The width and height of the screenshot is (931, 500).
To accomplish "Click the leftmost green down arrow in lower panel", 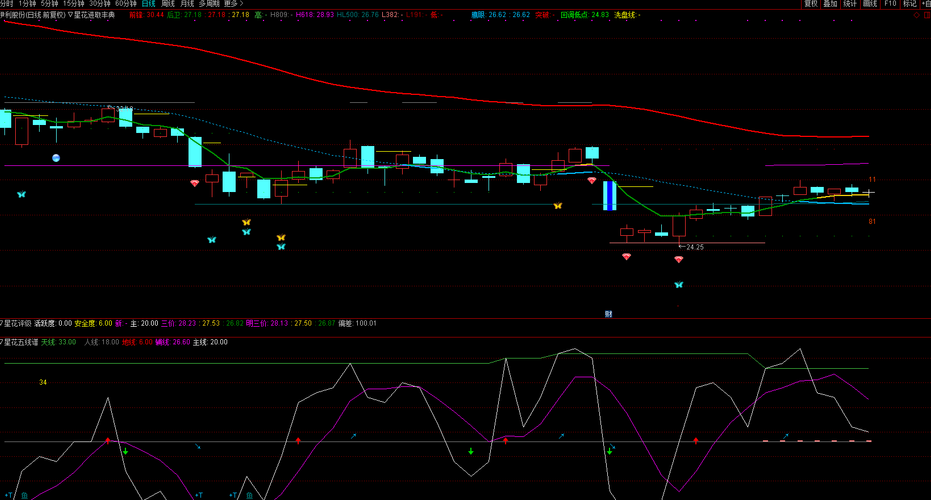I will coord(125,451).
